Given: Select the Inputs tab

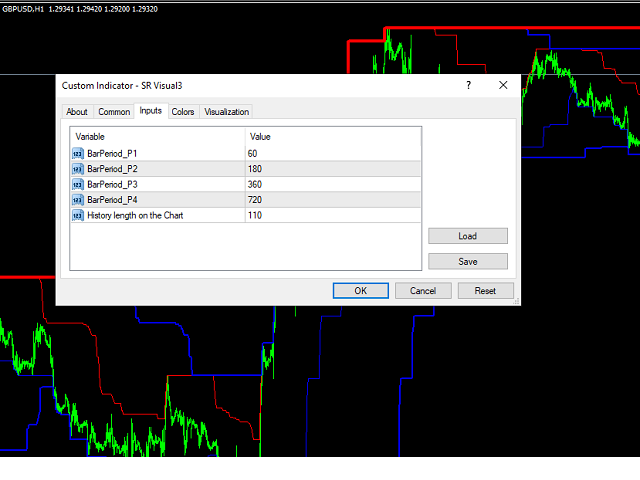Looking at the screenshot, I should click(x=151, y=111).
